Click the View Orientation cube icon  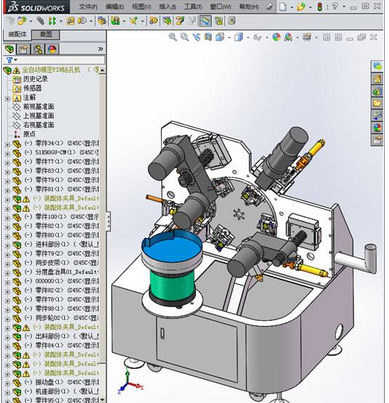pyautogui.click(x=220, y=37)
